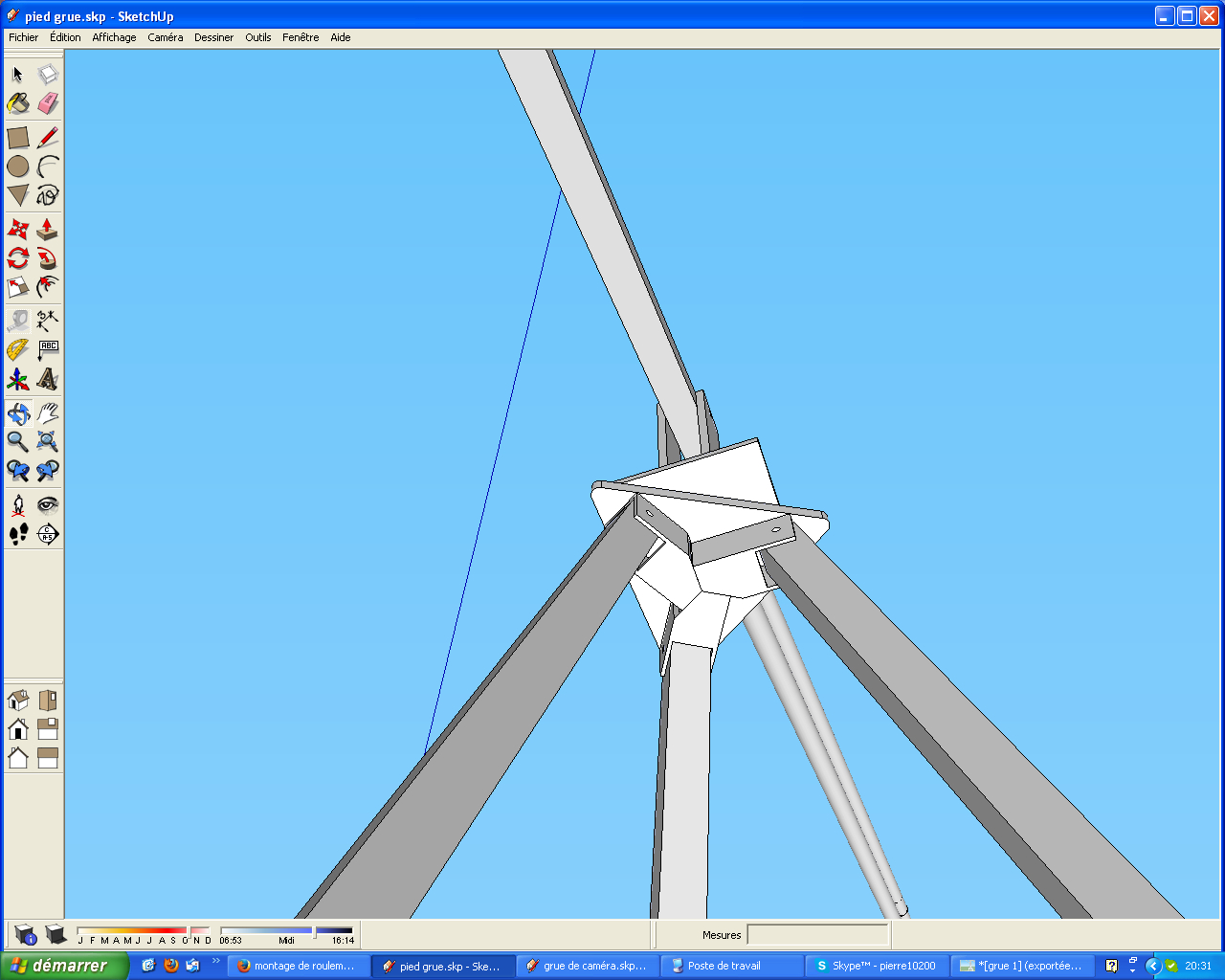Activate the Offset tool

48,287
